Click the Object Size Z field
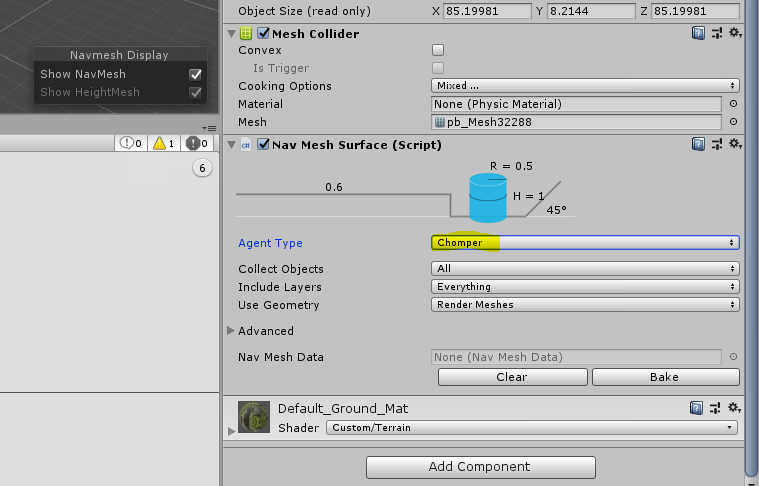The height and width of the screenshot is (486, 759). click(x=696, y=11)
